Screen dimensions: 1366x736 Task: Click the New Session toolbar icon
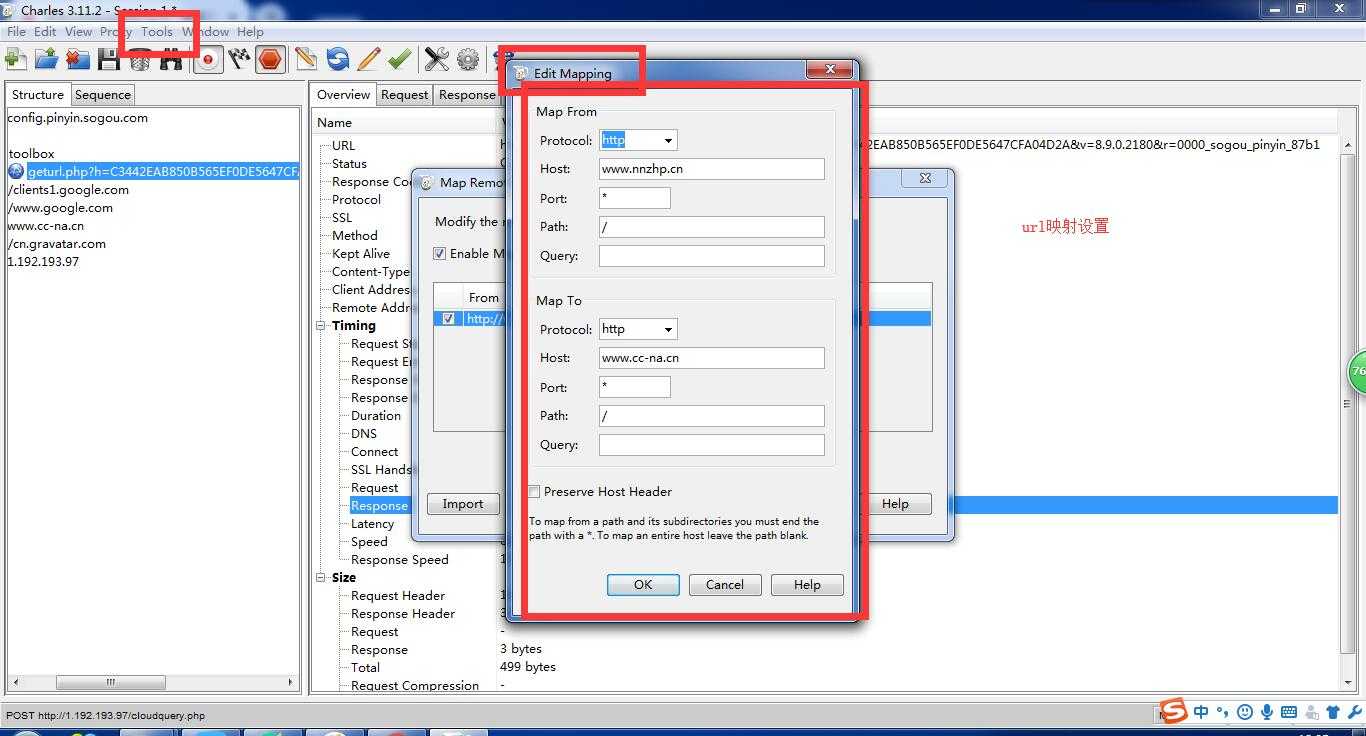15,59
